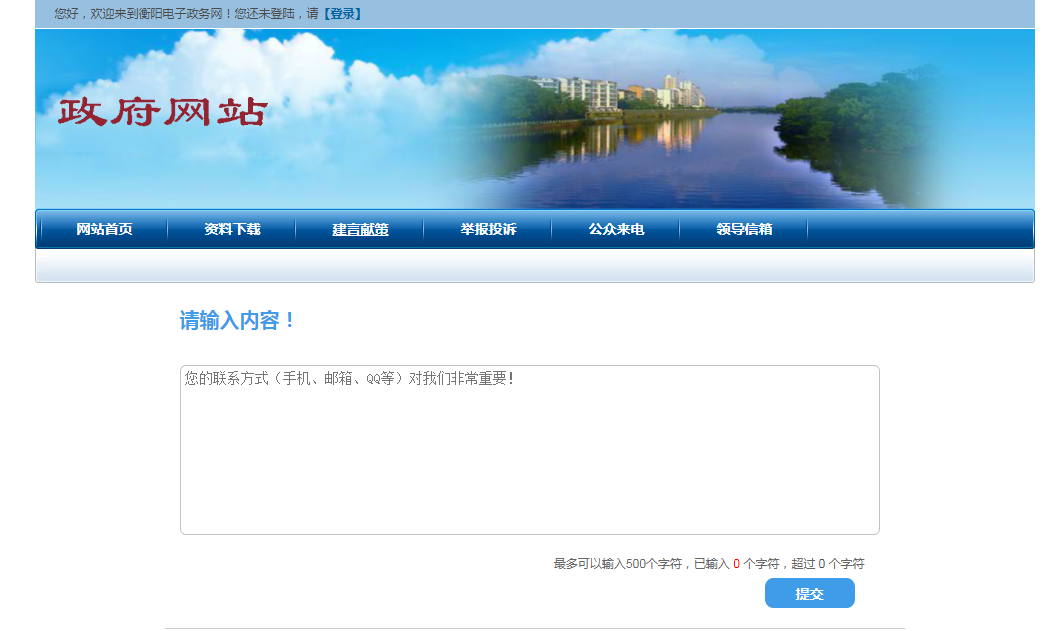The height and width of the screenshot is (631, 1061).
Task: Click inside the content text area
Action: click(x=530, y=450)
